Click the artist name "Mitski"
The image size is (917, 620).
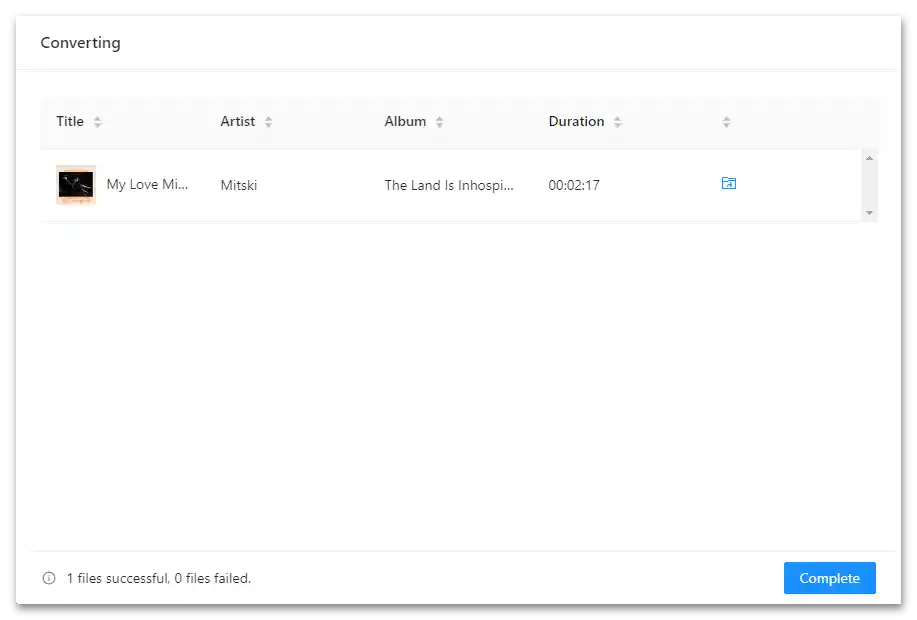[239, 185]
